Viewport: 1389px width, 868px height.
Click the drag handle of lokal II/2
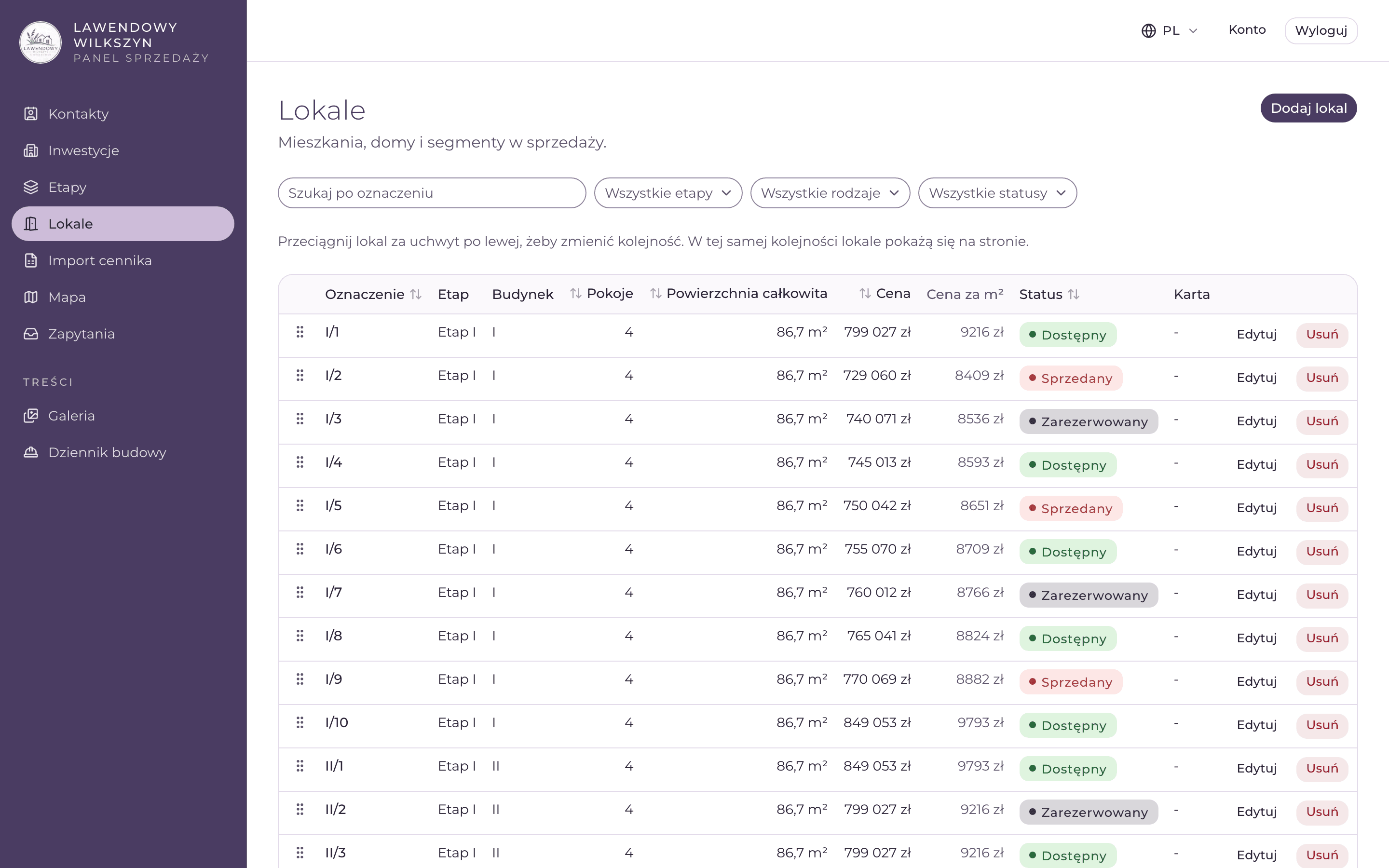300,809
